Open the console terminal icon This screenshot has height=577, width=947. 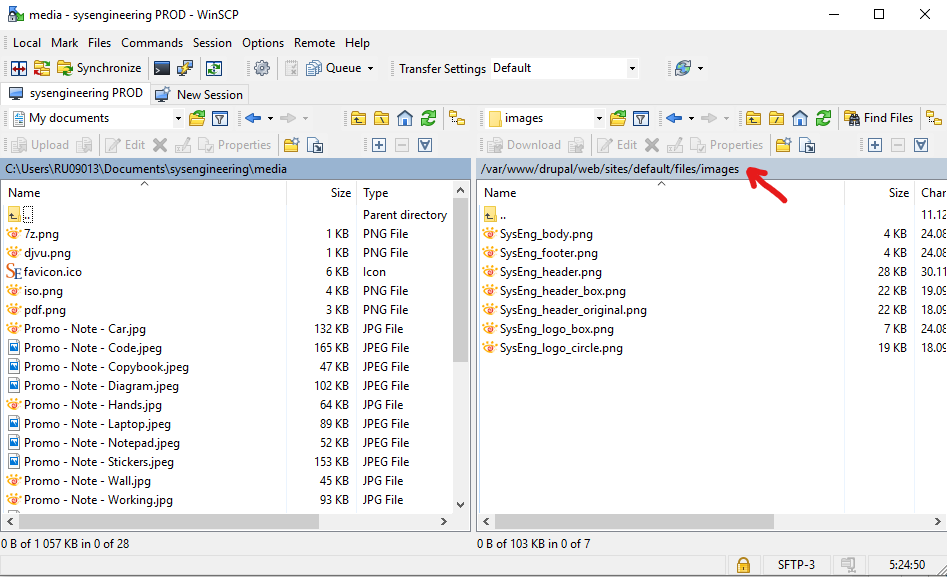click(162, 68)
